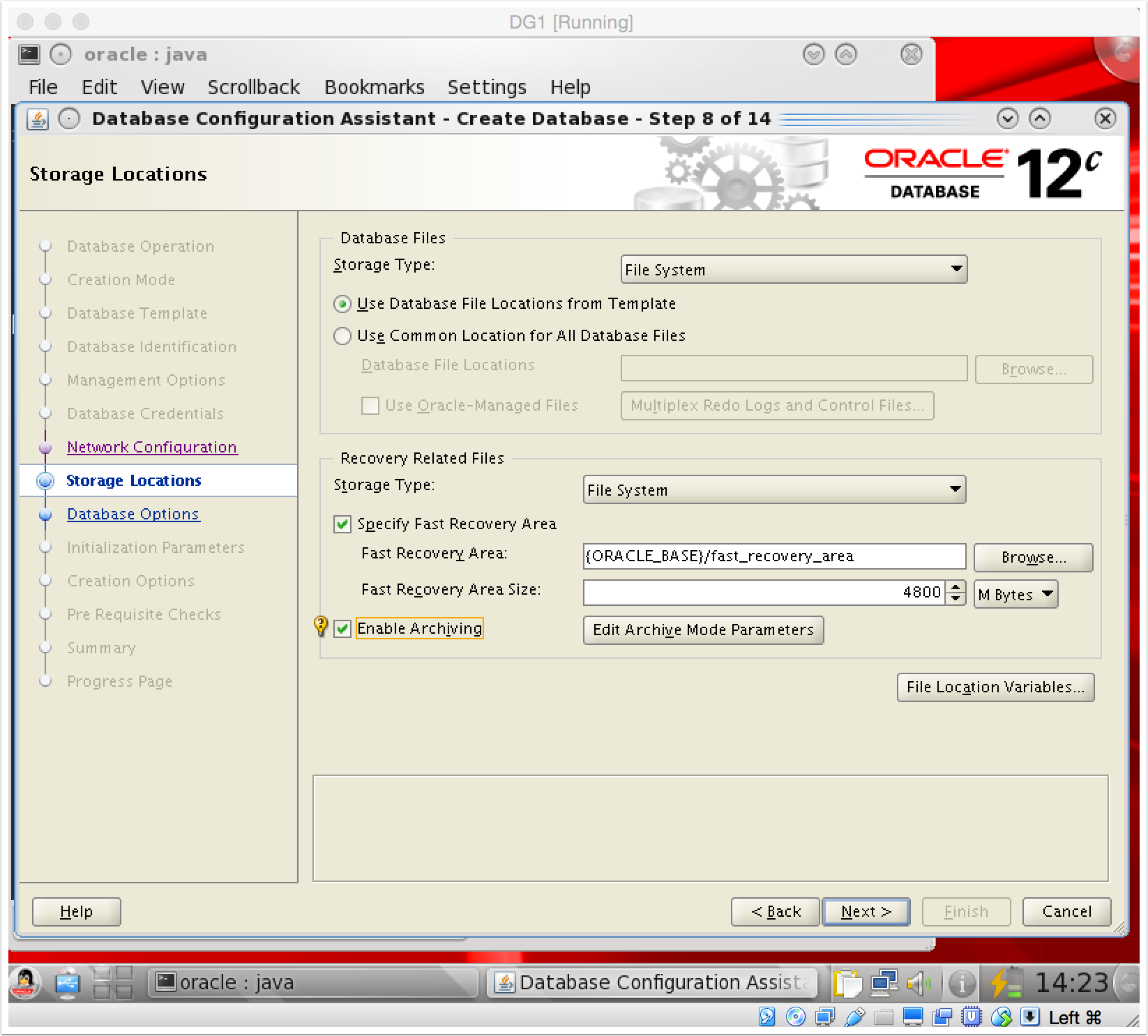
Task: Select Use Common Location for All Database Files
Action: click(342, 336)
